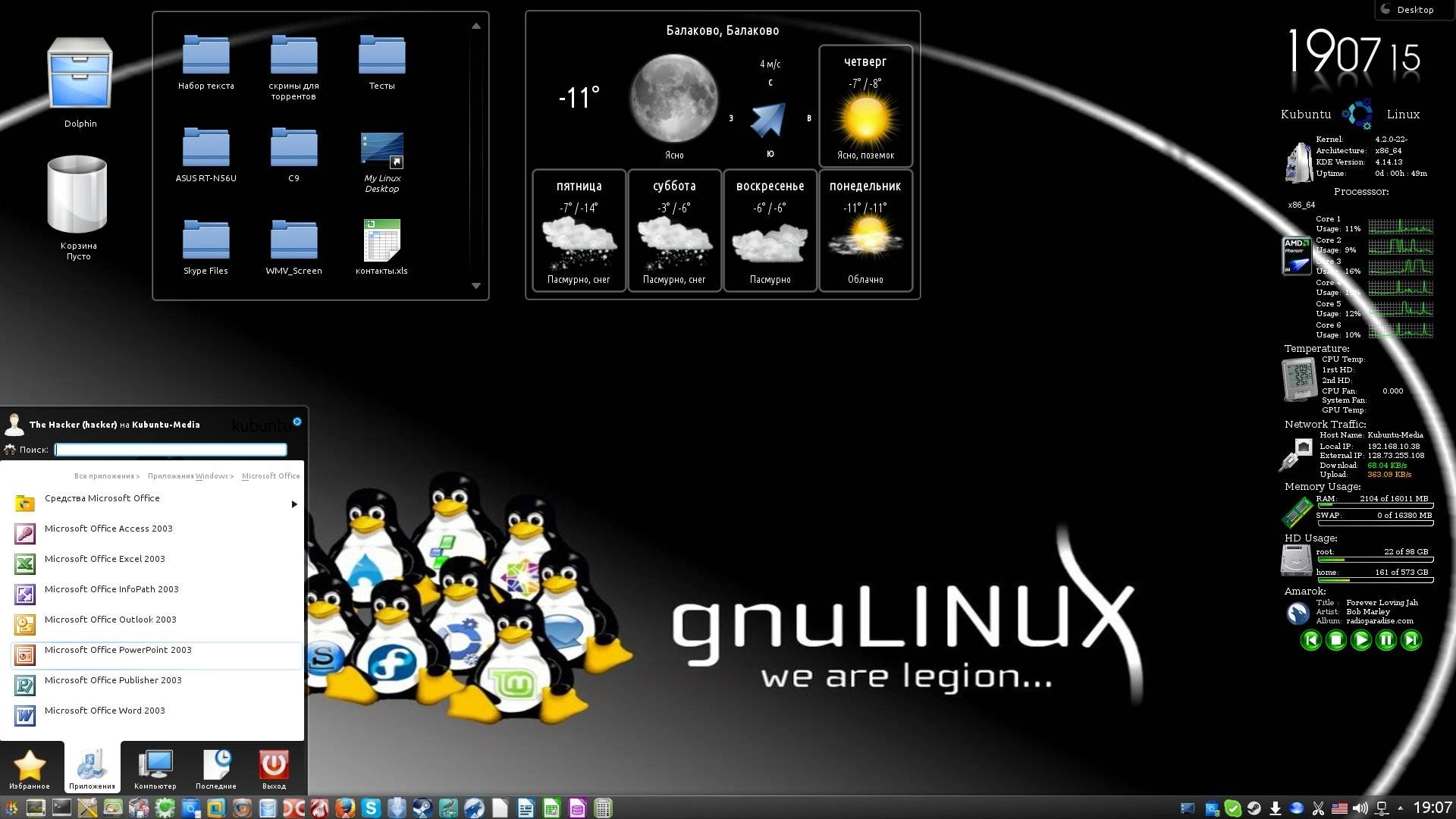Open the Последние tab

click(216, 769)
